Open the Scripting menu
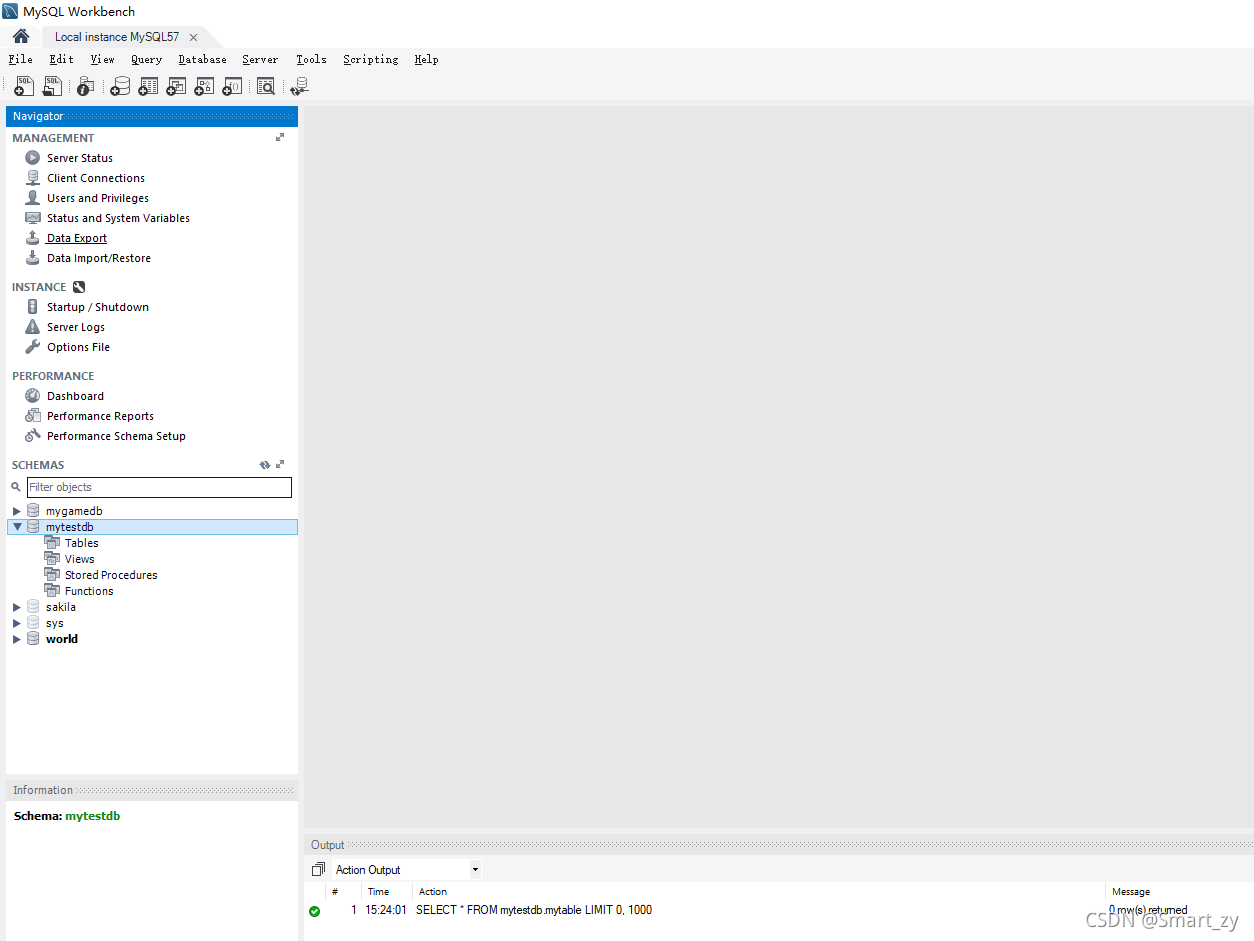Viewport: 1254px width, 941px height. pos(371,59)
